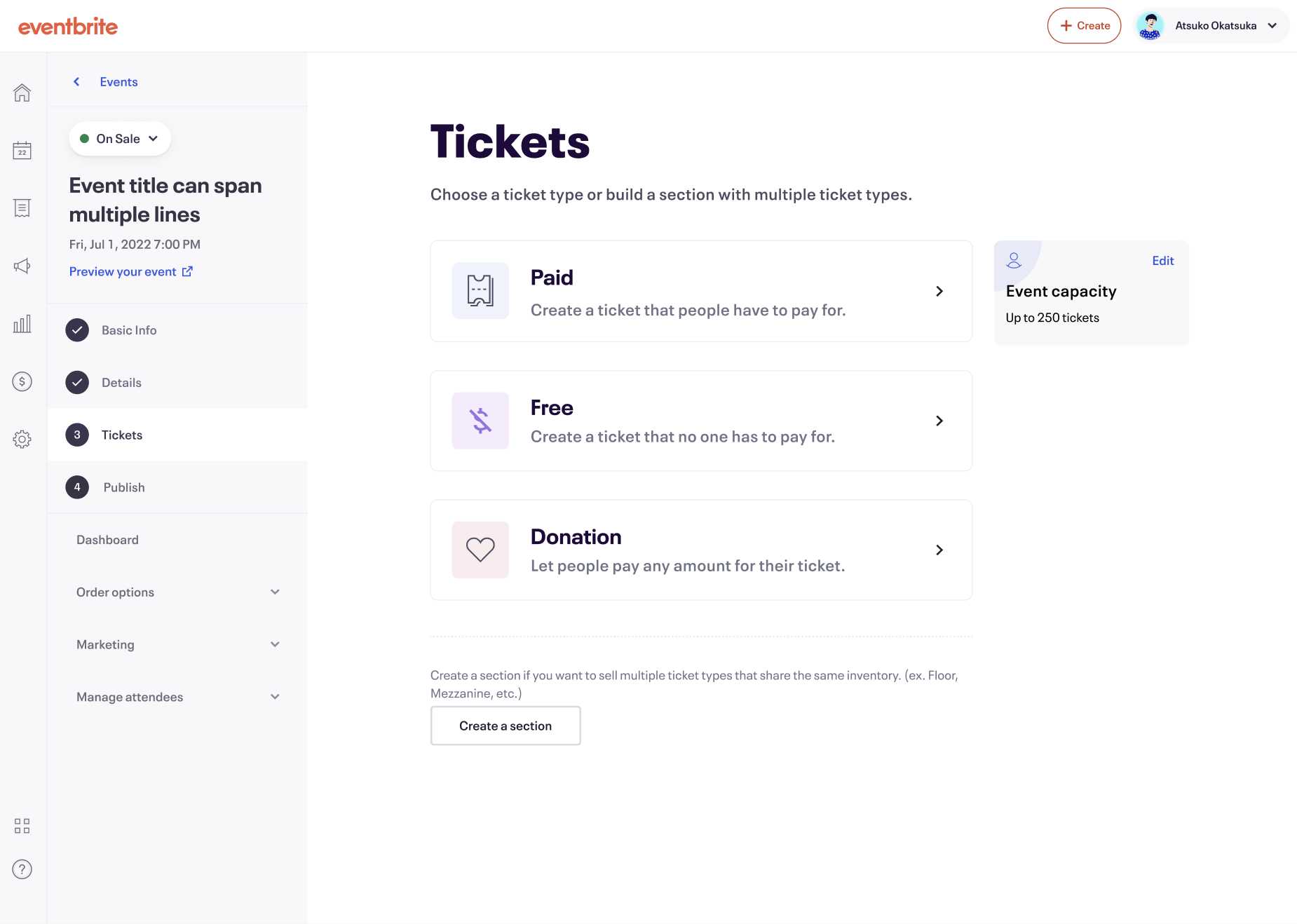Click the help question mark icon
The image size is (1297, 924).
22,869
